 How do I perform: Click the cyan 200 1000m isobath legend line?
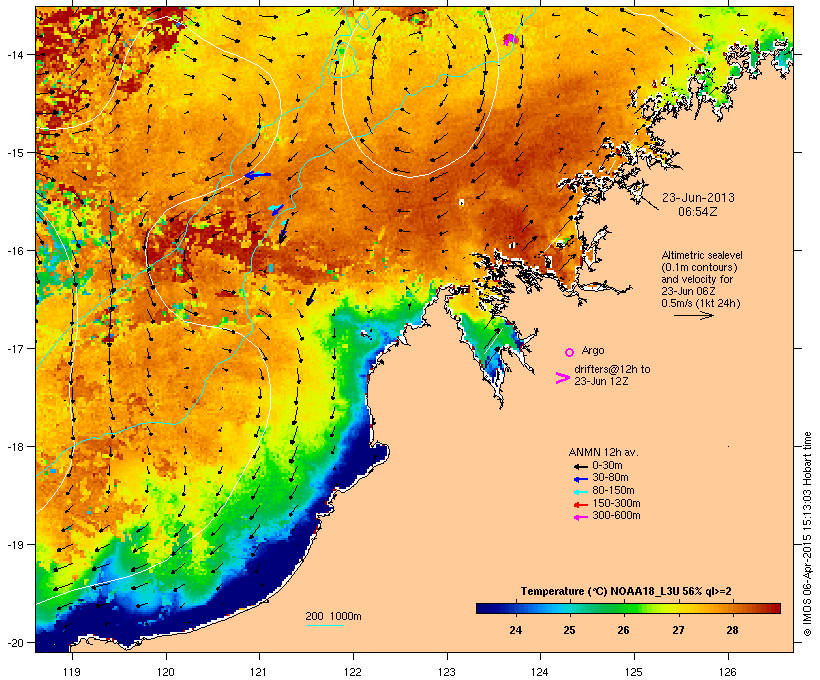[324, 625]
